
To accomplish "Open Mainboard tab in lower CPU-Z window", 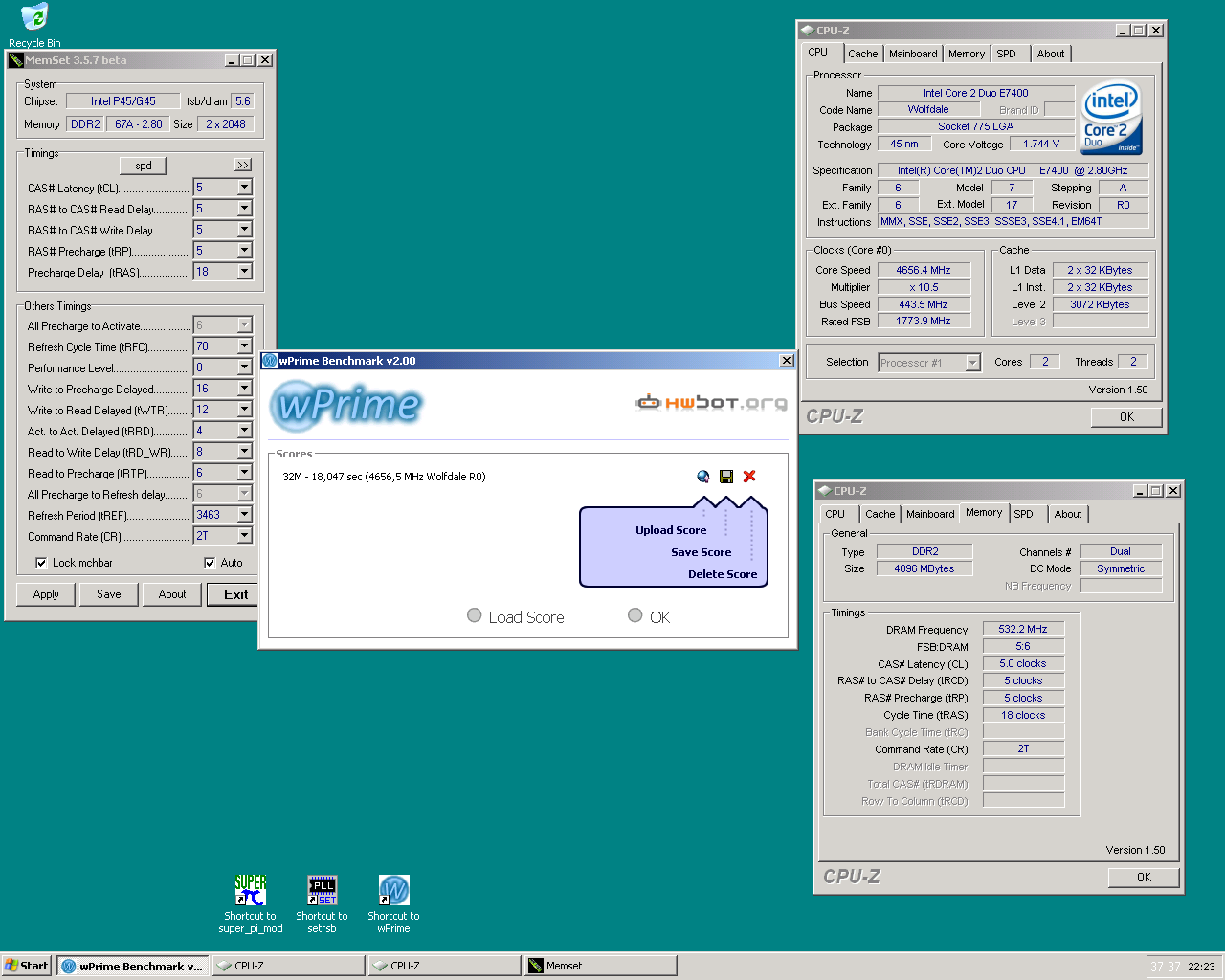I will (930, 515).
